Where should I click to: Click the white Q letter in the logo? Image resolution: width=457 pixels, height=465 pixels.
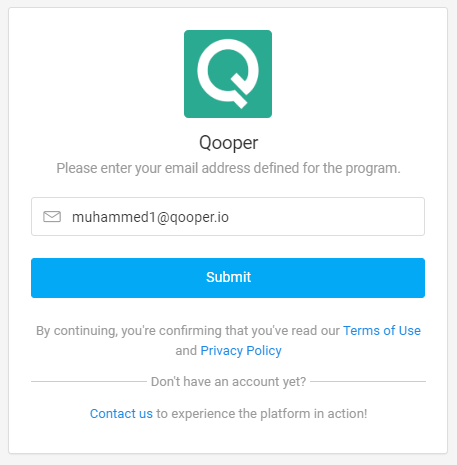coord(228,73)
